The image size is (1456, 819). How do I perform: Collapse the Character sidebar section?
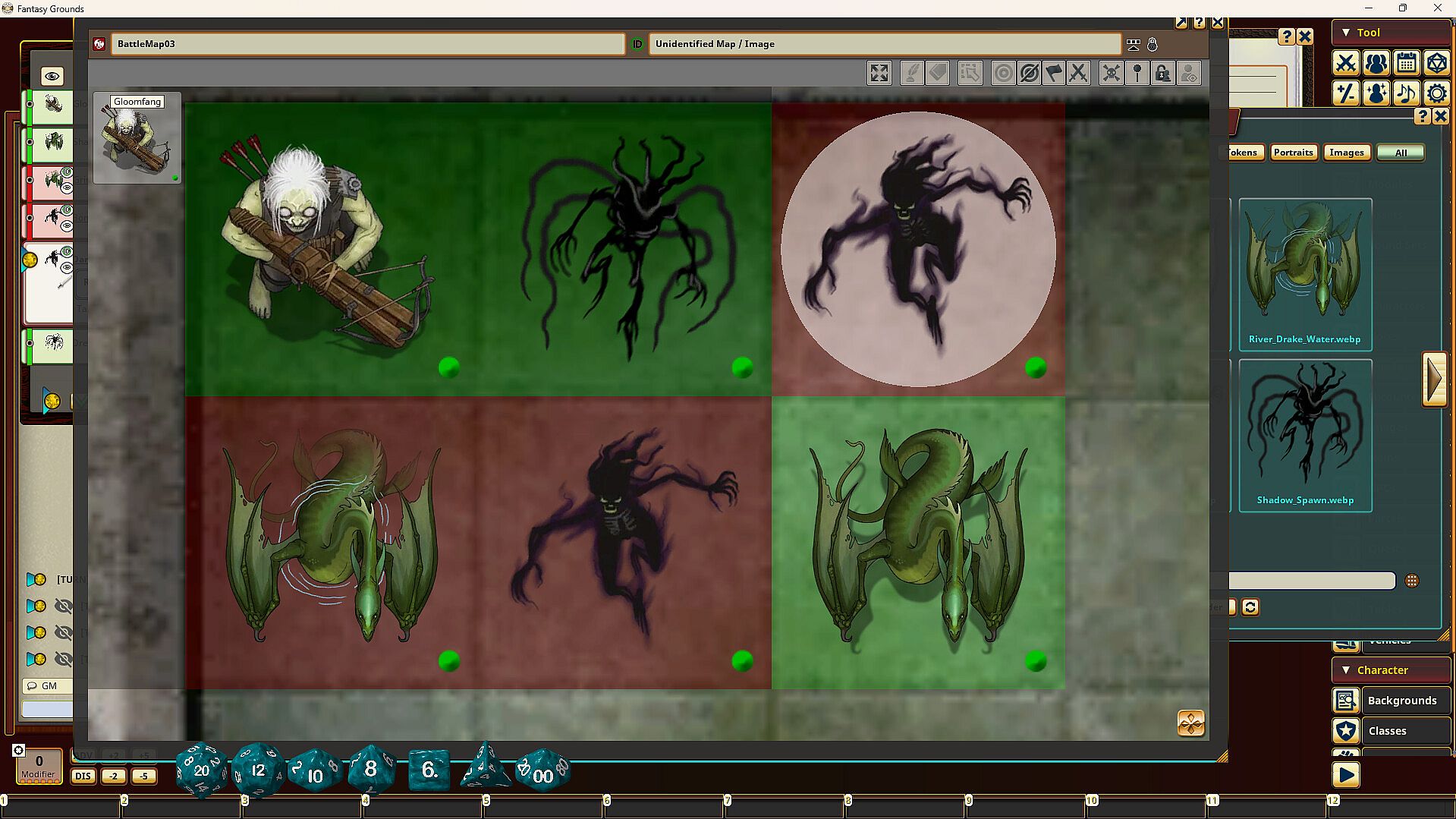point(1346,670)
